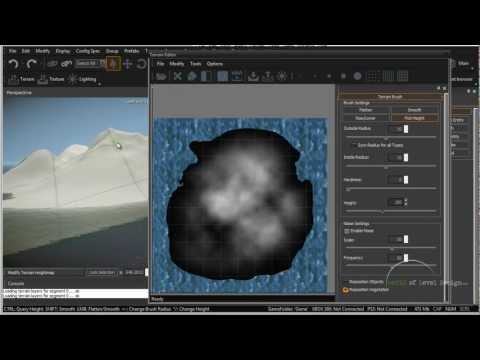The height and width of the screenshot is (360, 480).
Task: Open the Group menu
Action: coord(112,51)
